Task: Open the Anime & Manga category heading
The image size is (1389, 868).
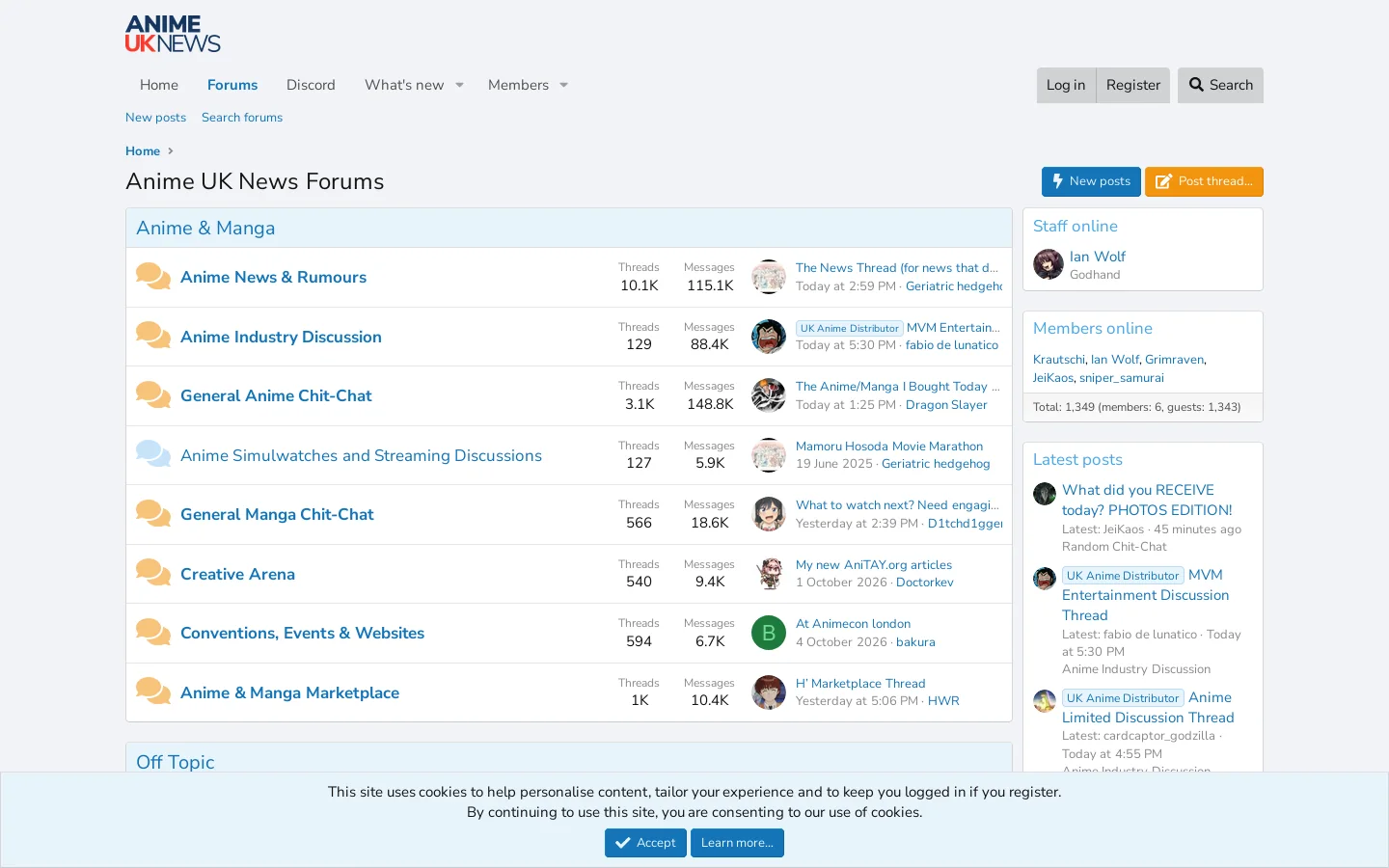Action: tap(205, 229)
